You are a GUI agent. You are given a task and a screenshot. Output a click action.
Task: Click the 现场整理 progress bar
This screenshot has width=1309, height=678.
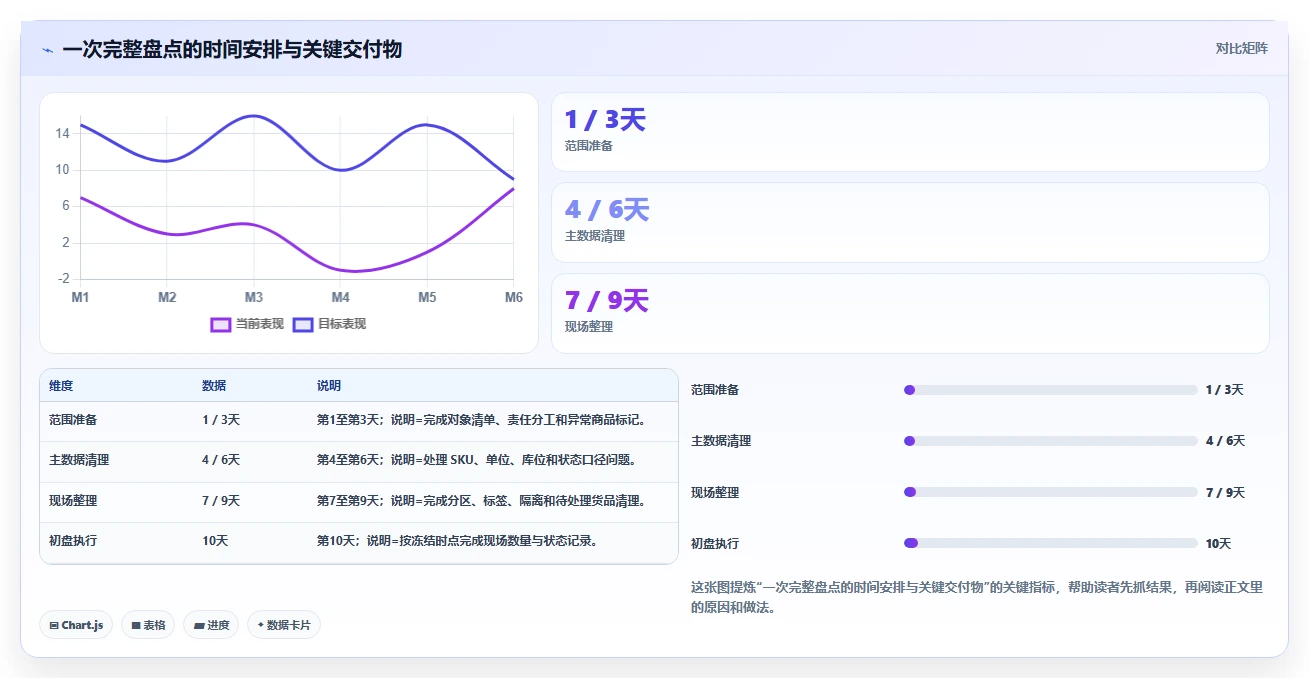click(x=1050, y=492)
